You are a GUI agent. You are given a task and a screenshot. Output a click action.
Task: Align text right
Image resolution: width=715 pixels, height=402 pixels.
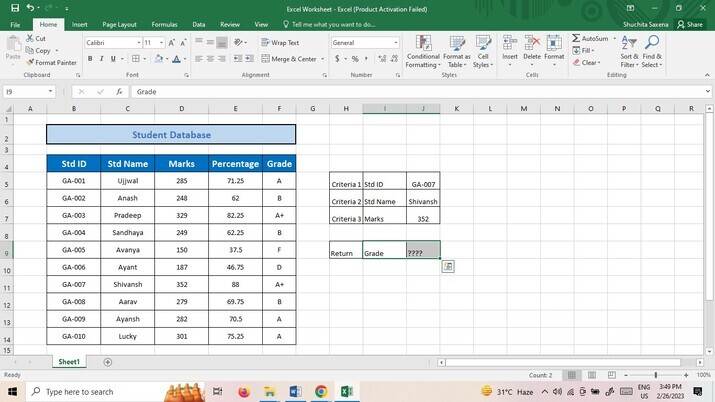(222, 59)
